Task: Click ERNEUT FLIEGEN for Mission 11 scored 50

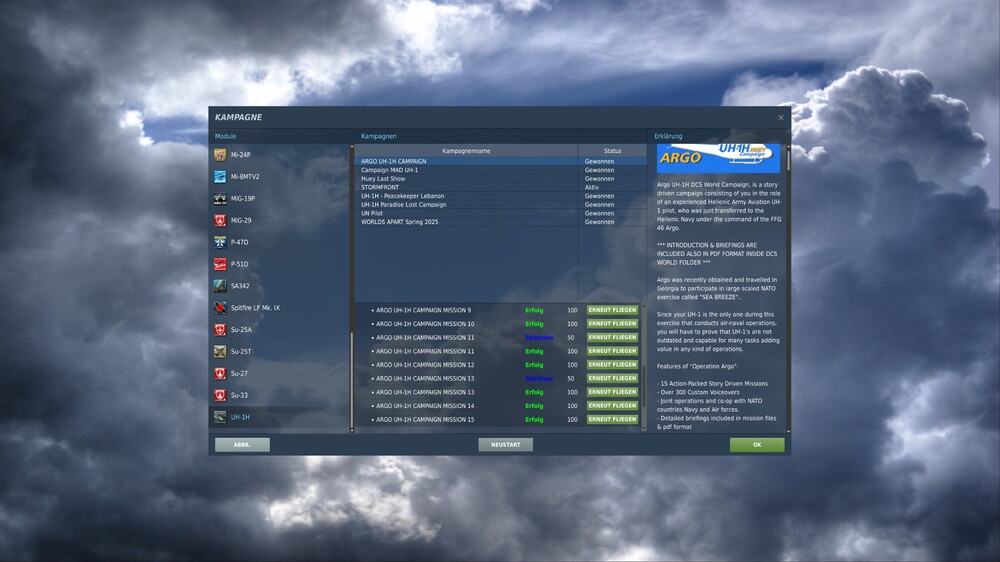Action: tap(612, 337)
